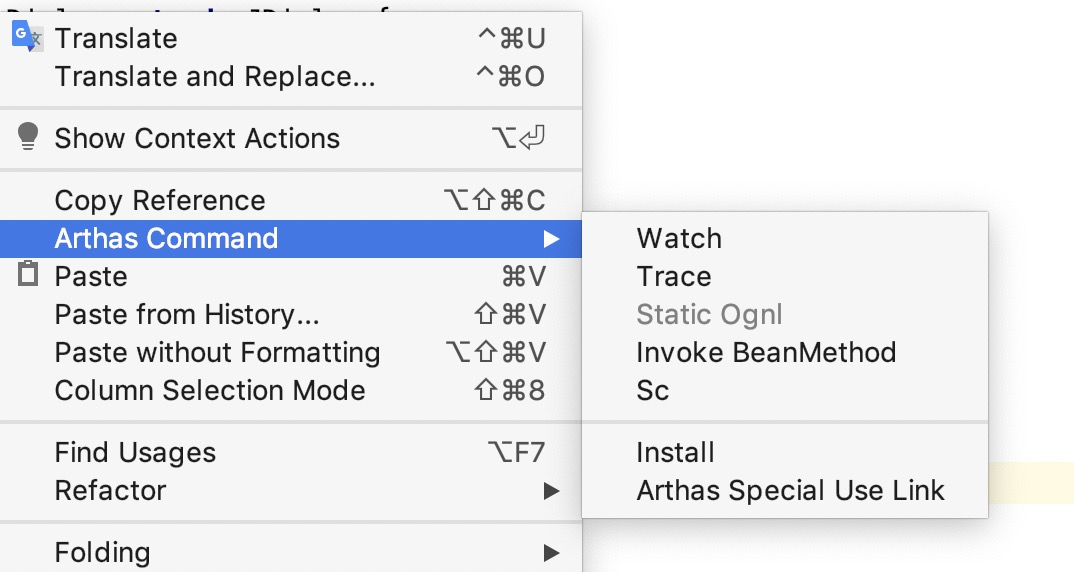Select the Sc command

click(x=785, y=390)
